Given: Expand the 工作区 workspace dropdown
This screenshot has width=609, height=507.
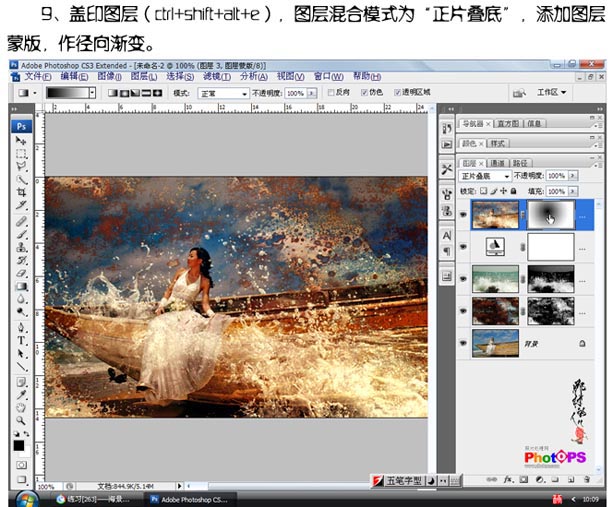Looking at the screenshot, I should [x=552, y=93].
